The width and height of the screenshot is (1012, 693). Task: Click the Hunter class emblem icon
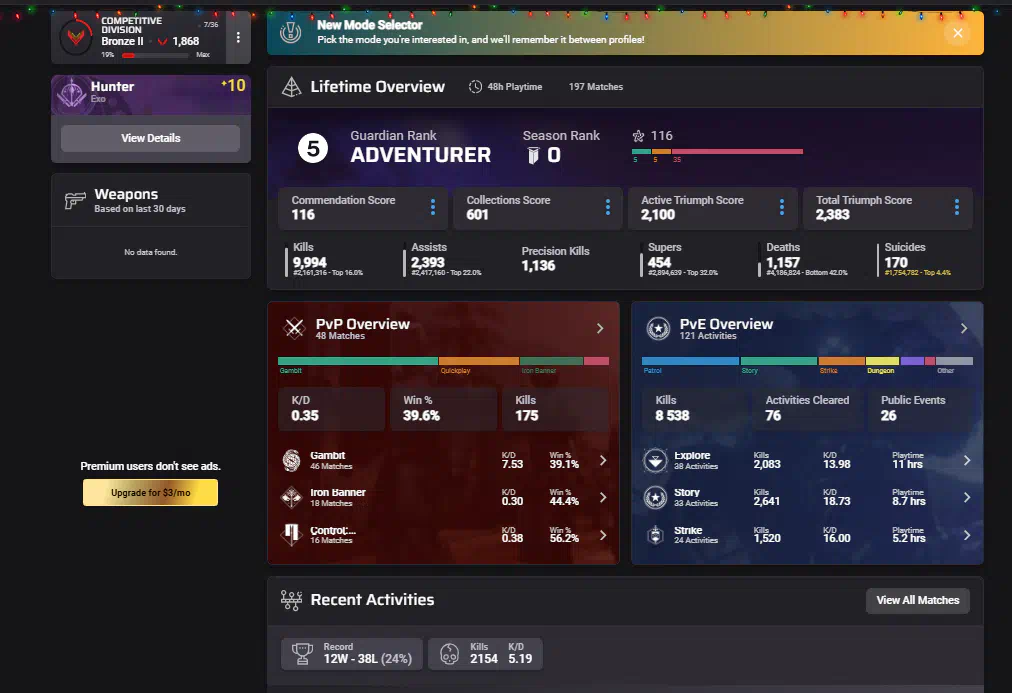tap(71, 93)
